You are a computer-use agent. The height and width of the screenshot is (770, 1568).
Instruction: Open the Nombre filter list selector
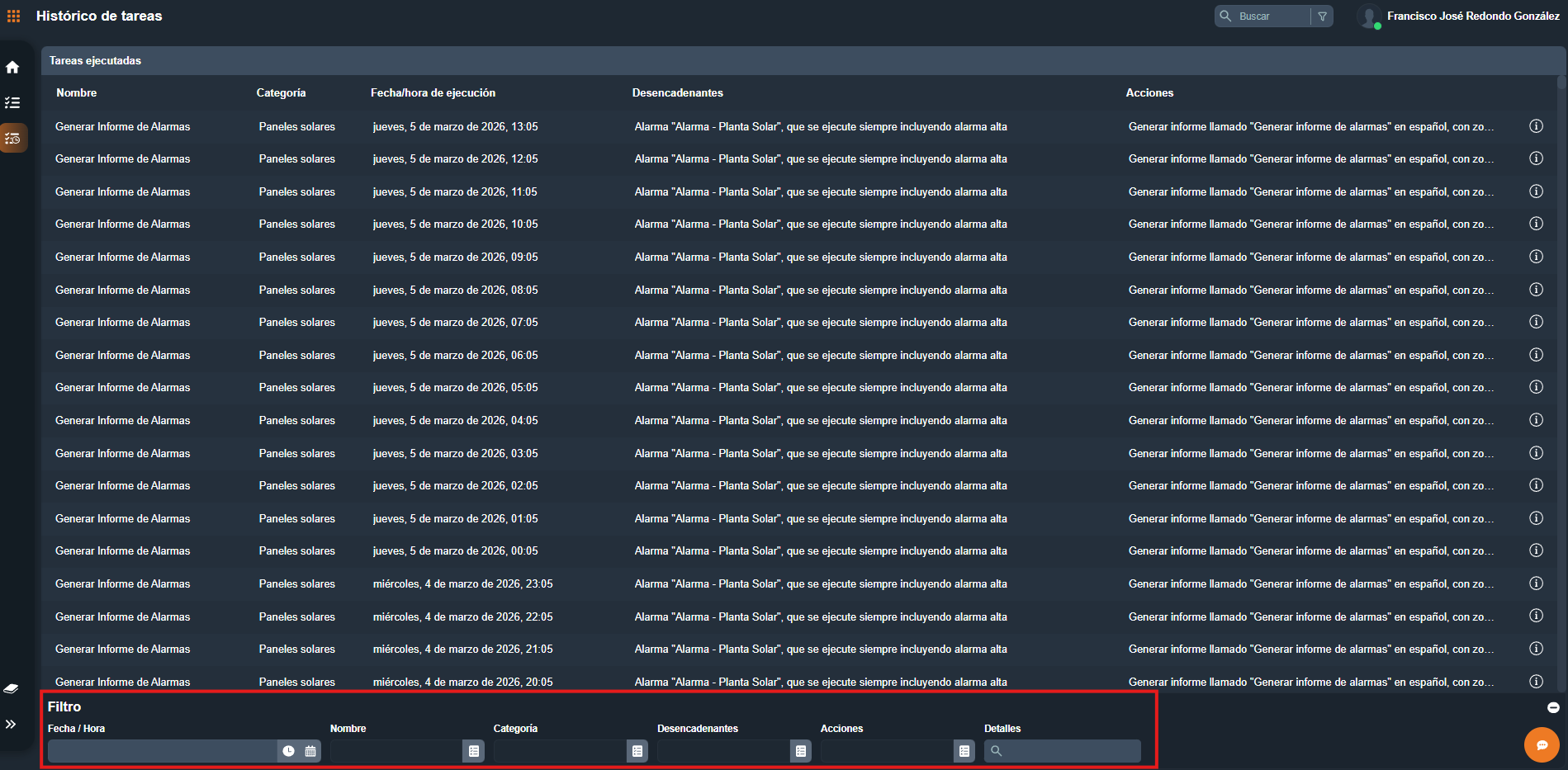coord(474,751)
